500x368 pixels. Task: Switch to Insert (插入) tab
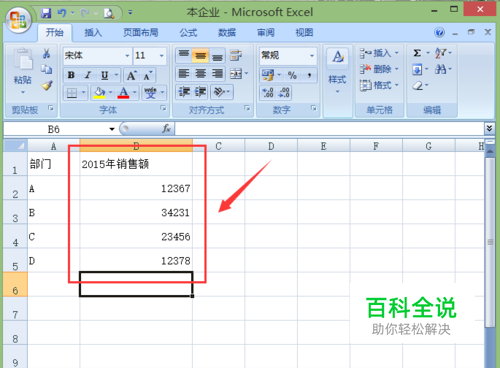93,33
